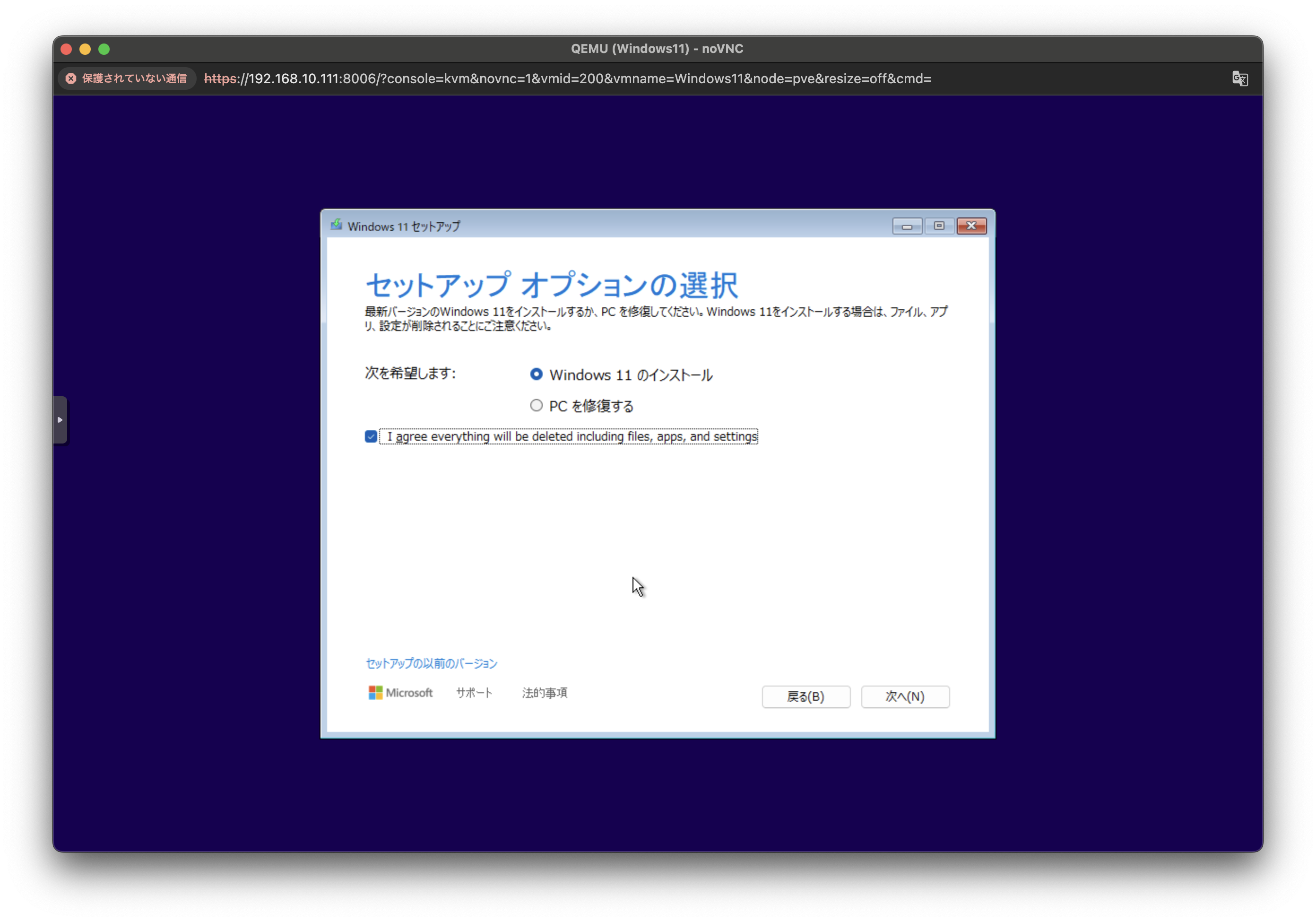The image size is (1316, 922).
Task: Minimize the Windows 11 setup dialog
Action: pyautogui.click(x=906, y=226)
